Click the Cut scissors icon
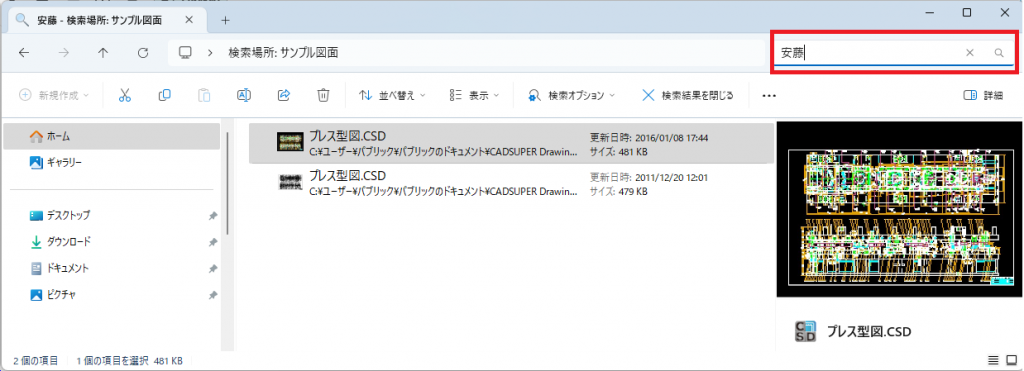Viewport: 1024px width, 371px height. [125, 95]
